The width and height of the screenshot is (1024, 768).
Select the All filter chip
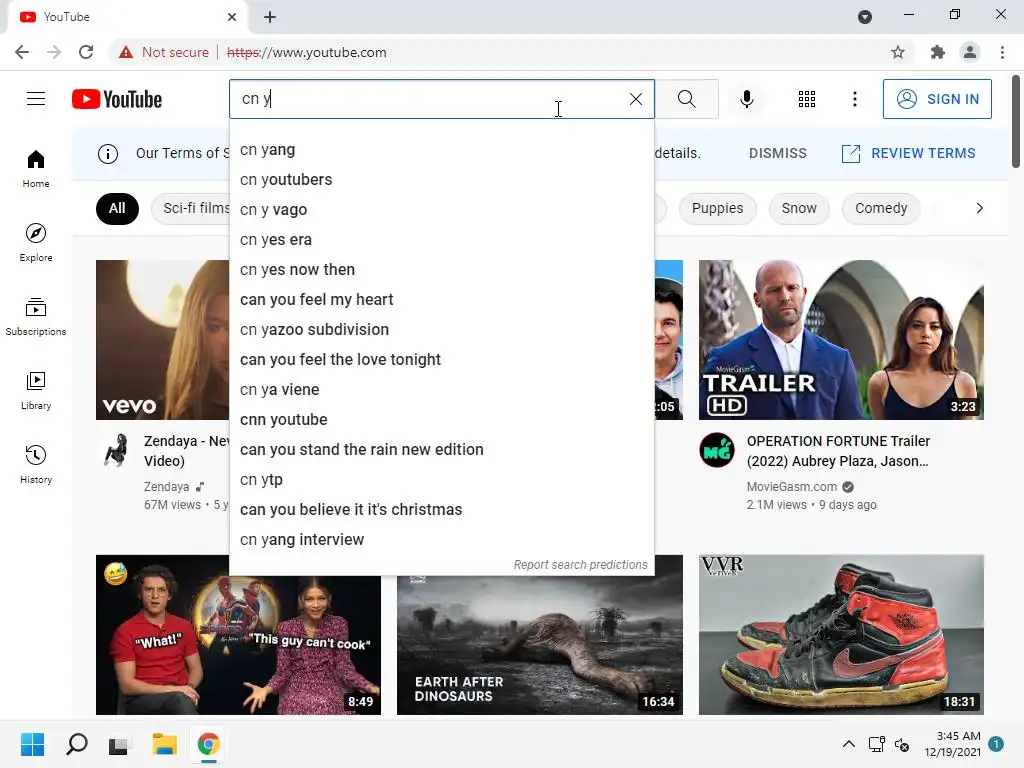117,209
